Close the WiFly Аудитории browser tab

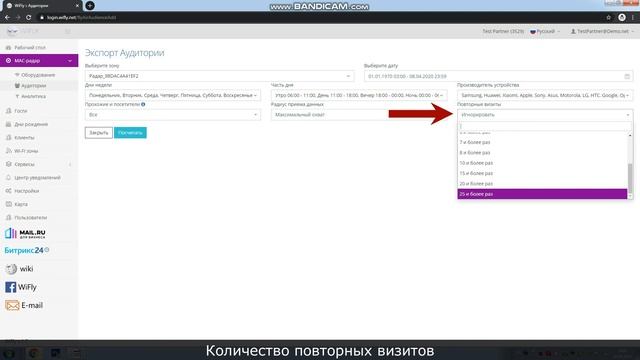tap(77, 6)
